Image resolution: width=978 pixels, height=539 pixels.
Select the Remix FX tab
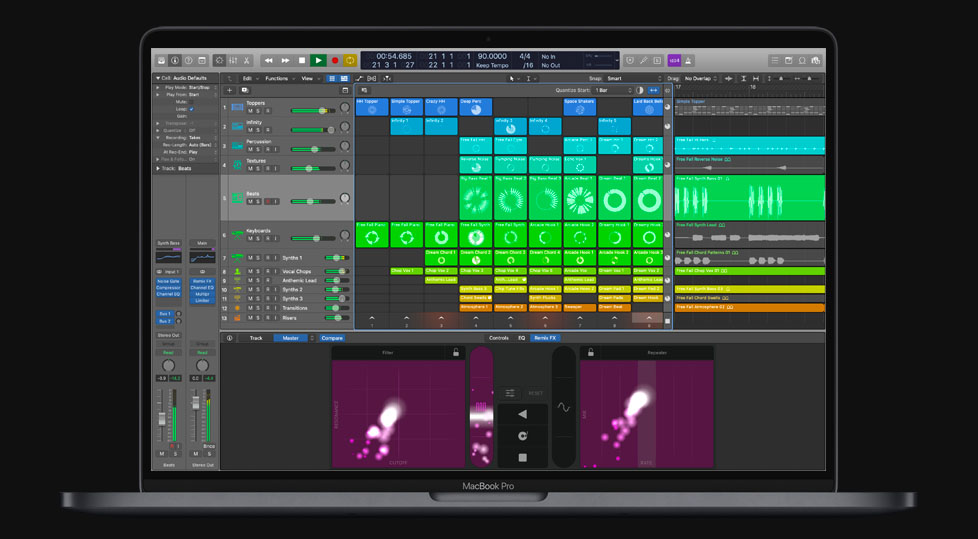pyautogui.click(x=545, y=338)
